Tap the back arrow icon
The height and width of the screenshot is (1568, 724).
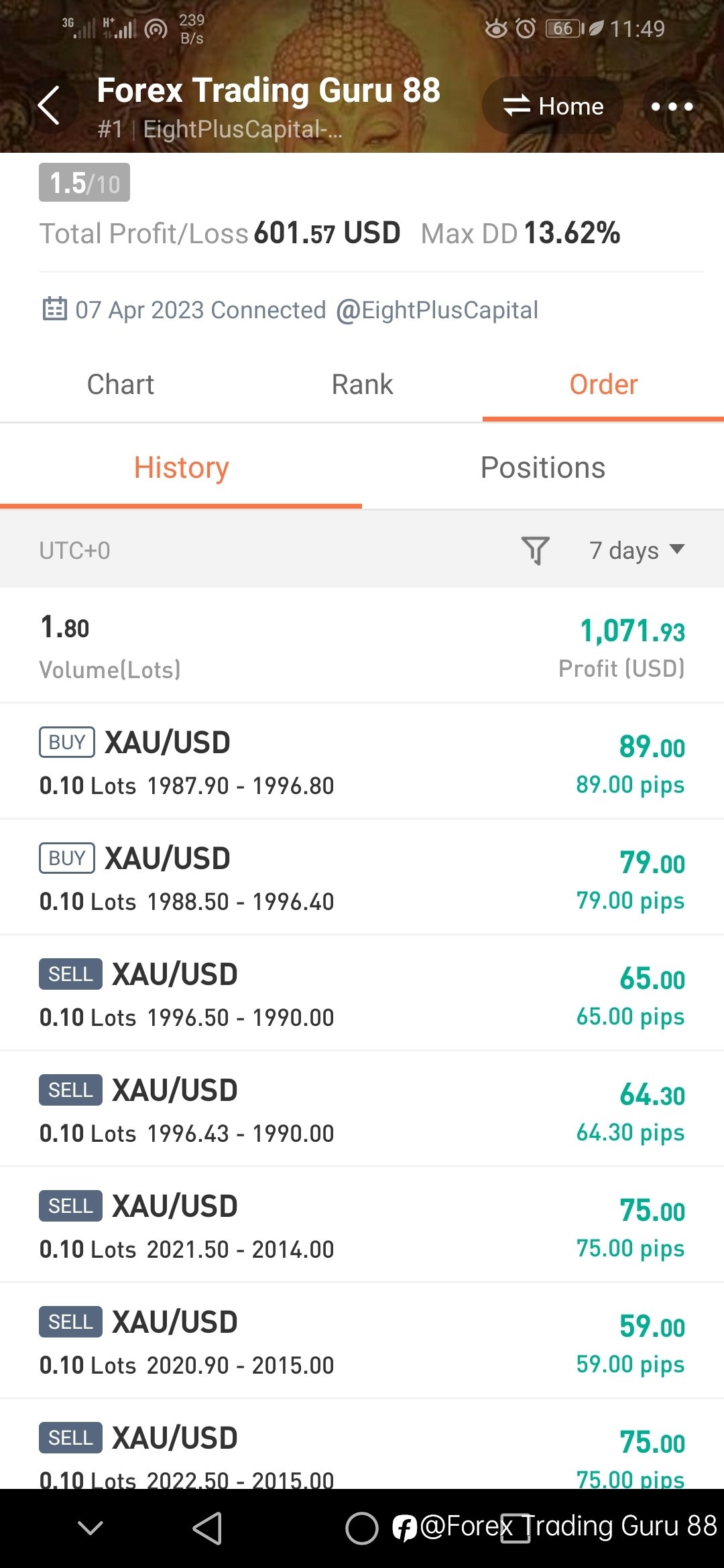(x=49, y=106)
